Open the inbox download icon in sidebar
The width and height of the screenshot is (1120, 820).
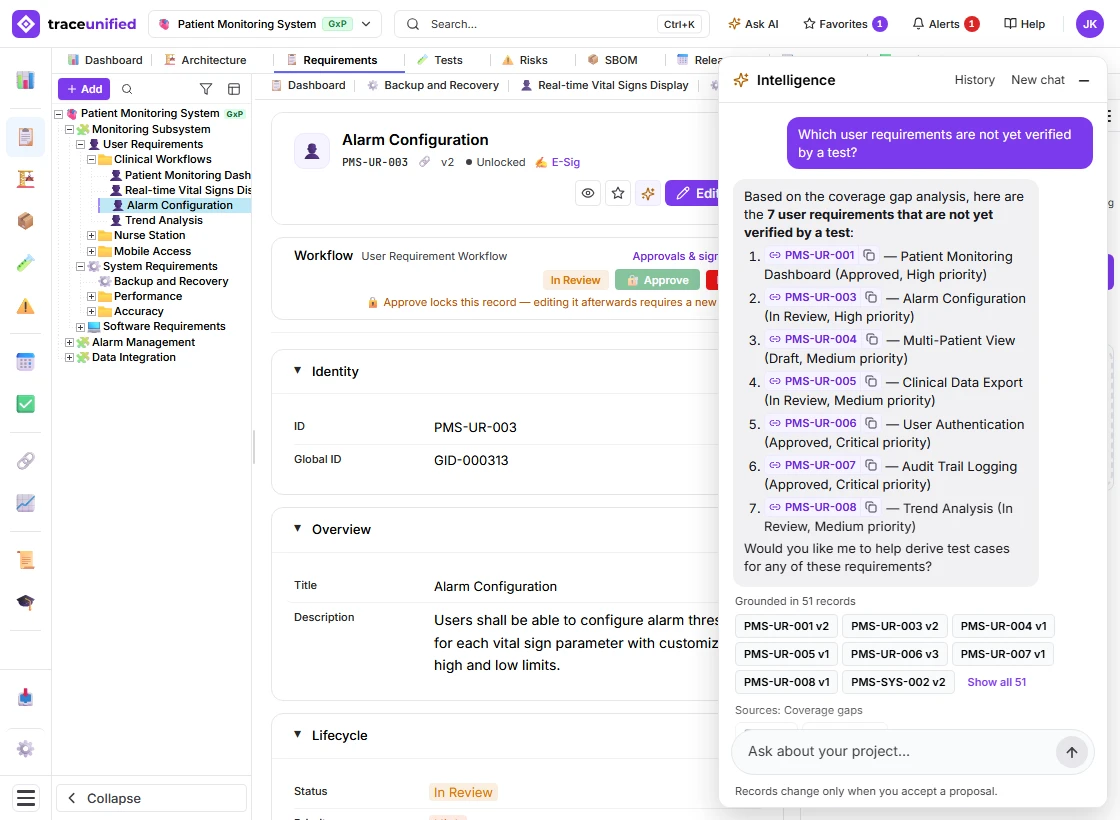[26, 697]
